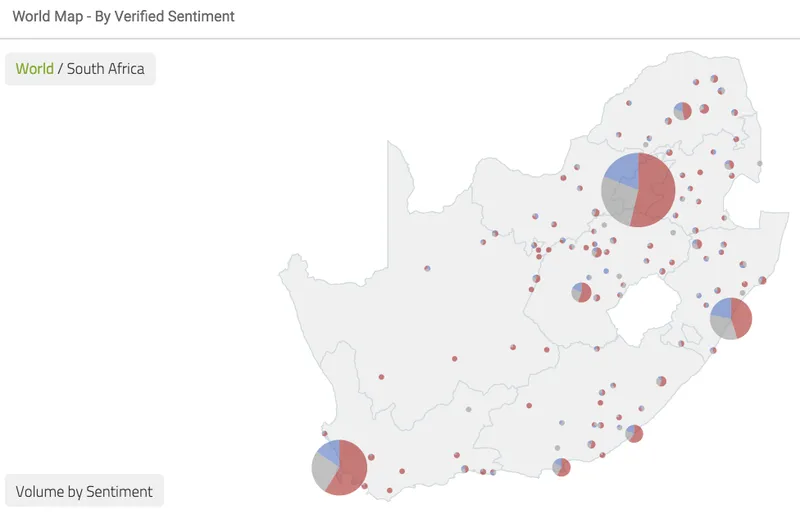Click the small dot near Upington in Northern Cape
The width and height of the screenshot is (800, 515).
[427, 268]
